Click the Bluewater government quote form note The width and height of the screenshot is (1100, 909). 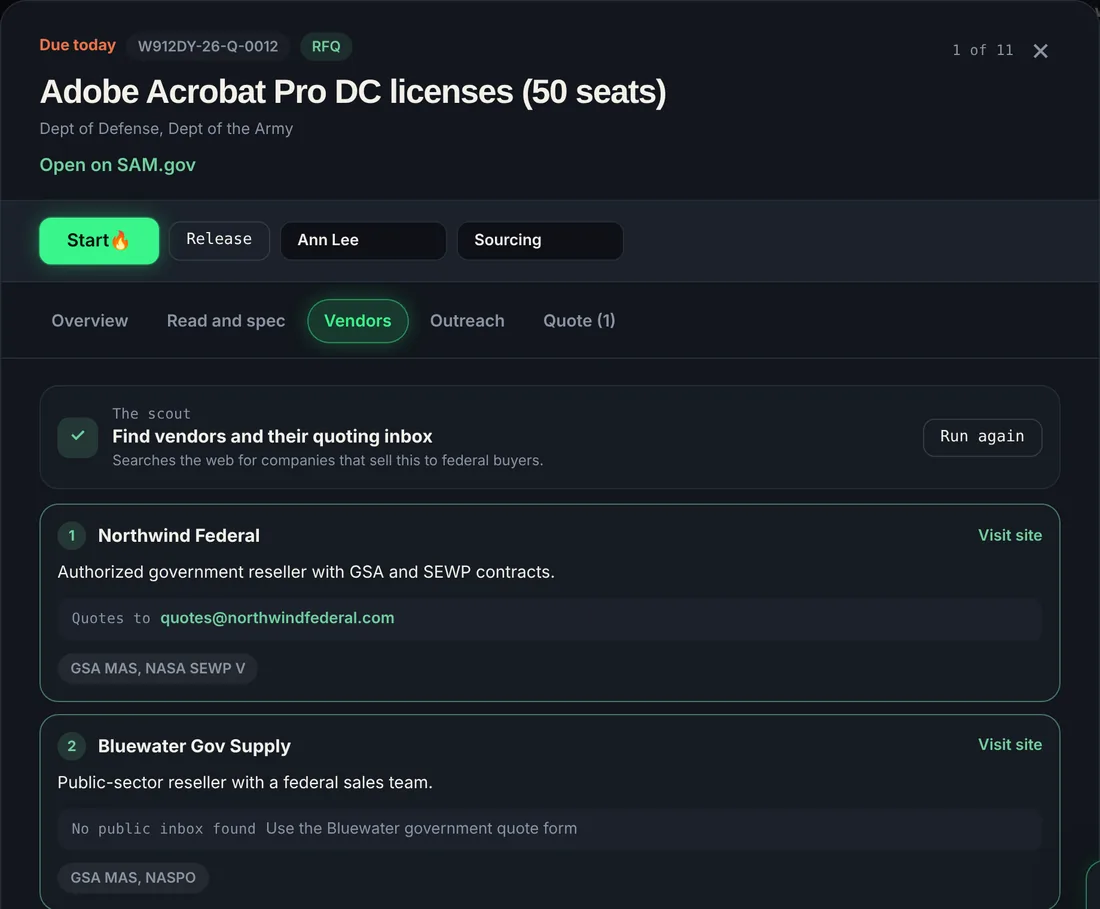point(422,828)
